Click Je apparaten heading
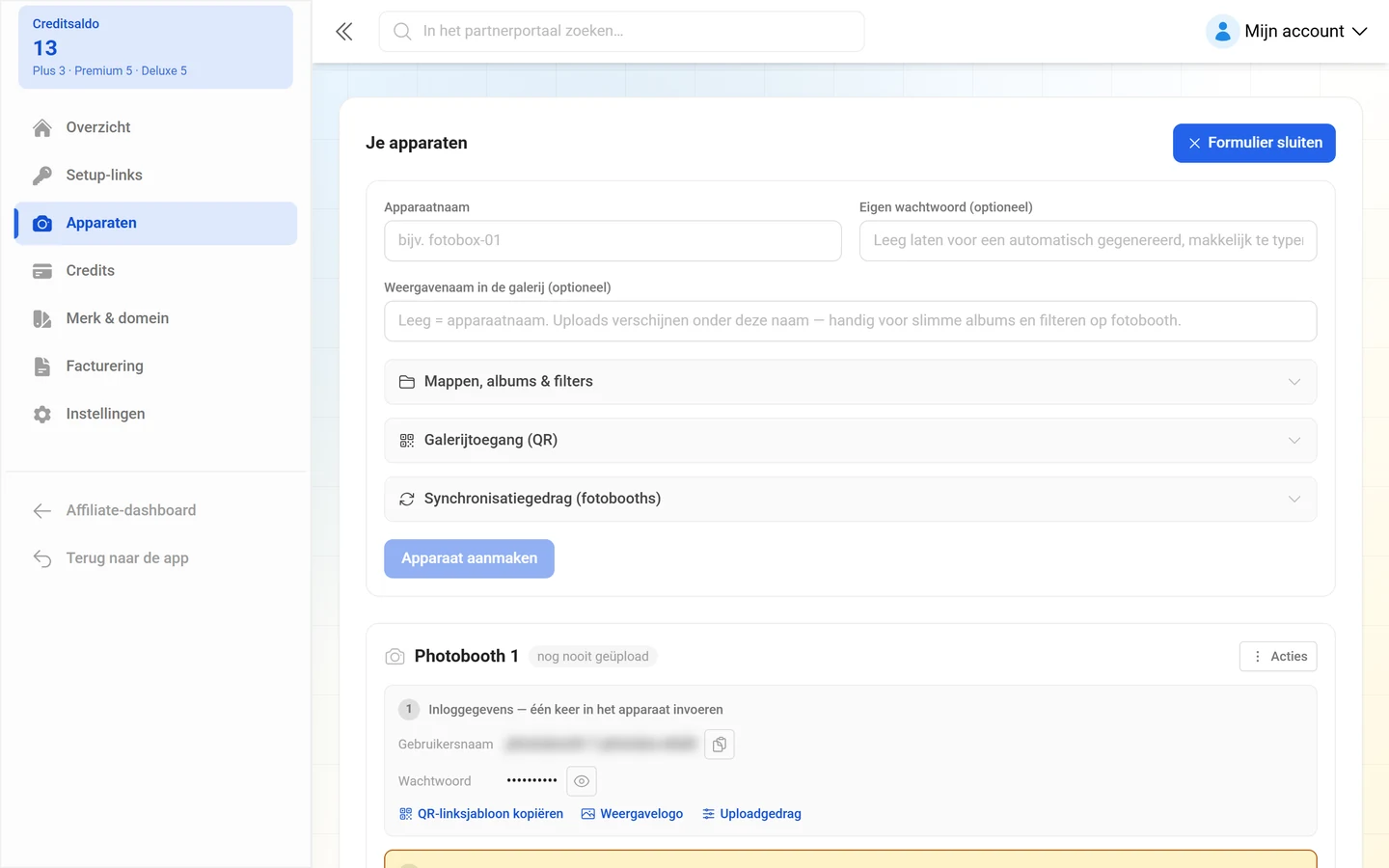 417,143
